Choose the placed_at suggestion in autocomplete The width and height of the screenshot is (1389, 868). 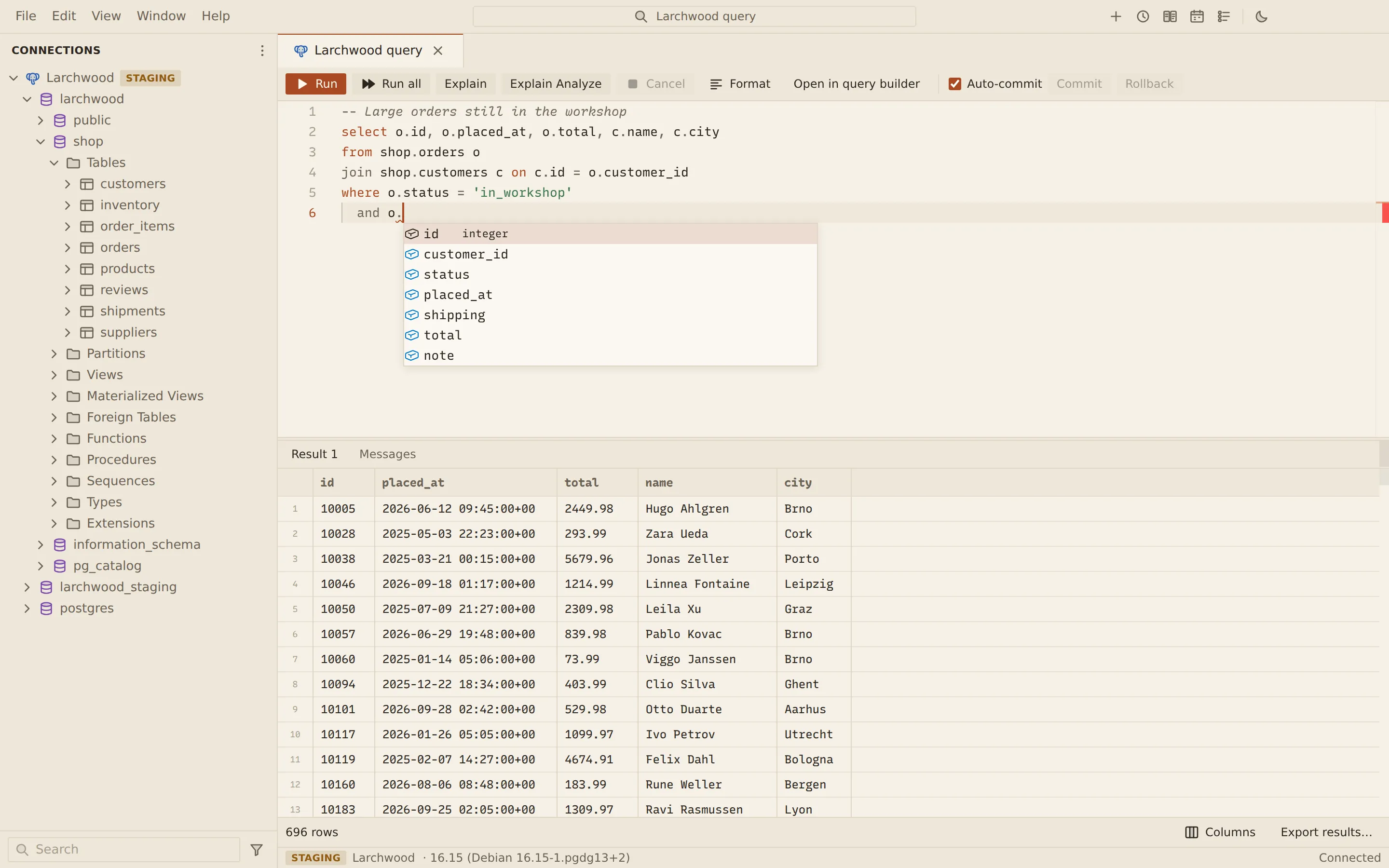point(610,295)
